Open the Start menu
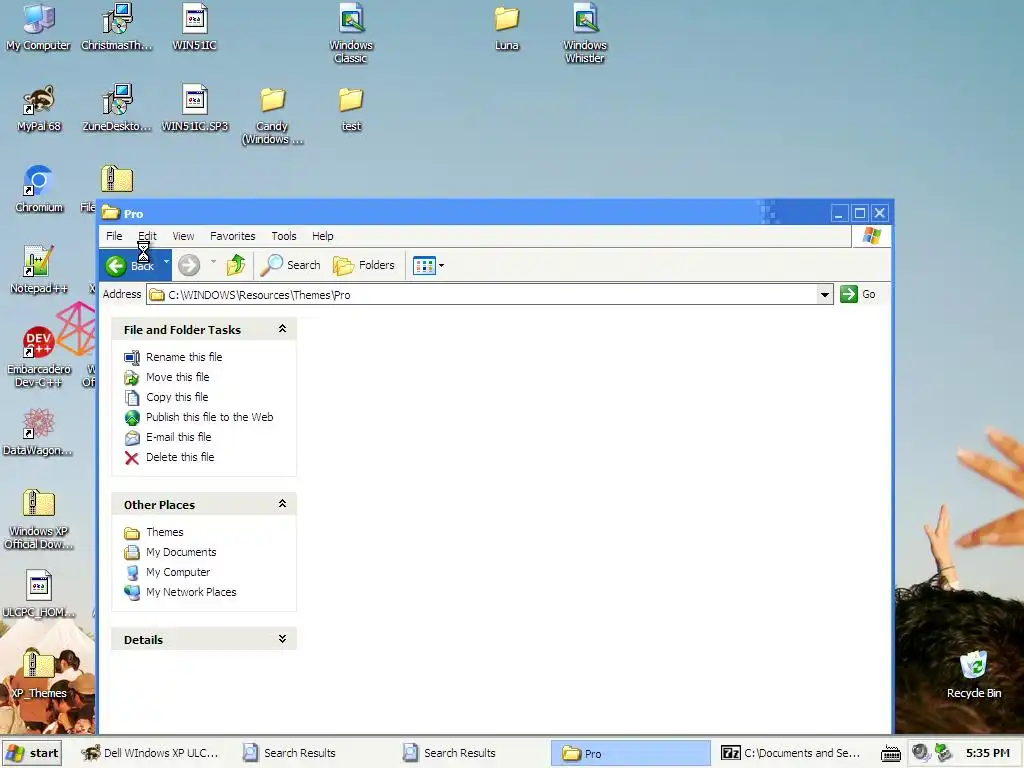This screenshot has height=768, width=1024. pos(31,753)
